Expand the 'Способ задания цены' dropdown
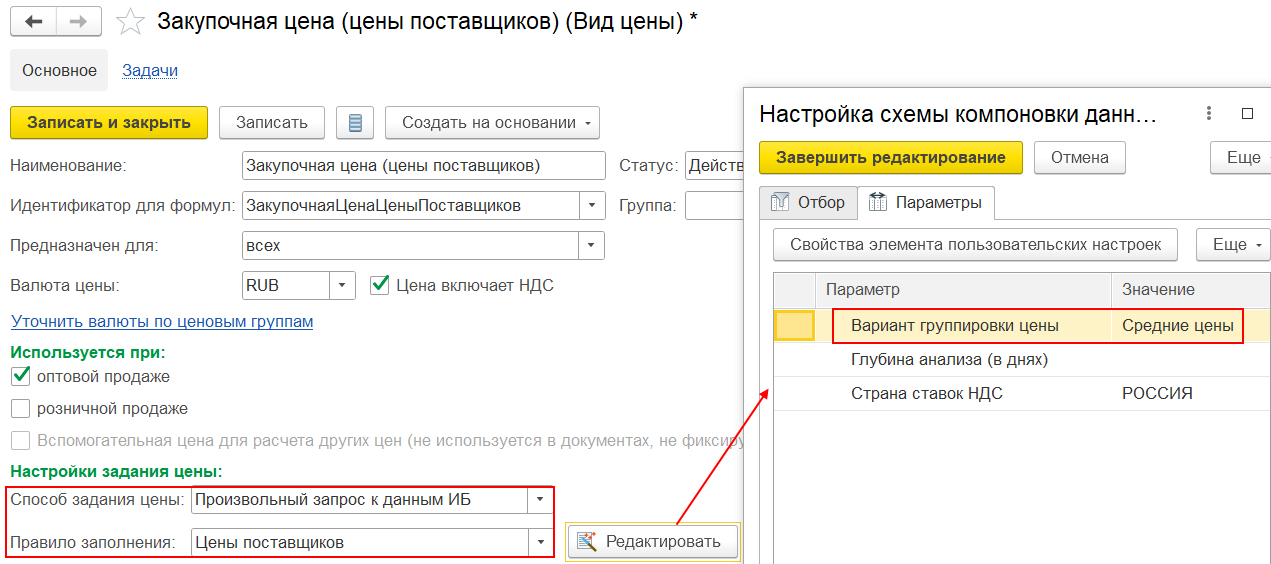This screenshot has width=1271, height=564. click(x=541, y=499)
